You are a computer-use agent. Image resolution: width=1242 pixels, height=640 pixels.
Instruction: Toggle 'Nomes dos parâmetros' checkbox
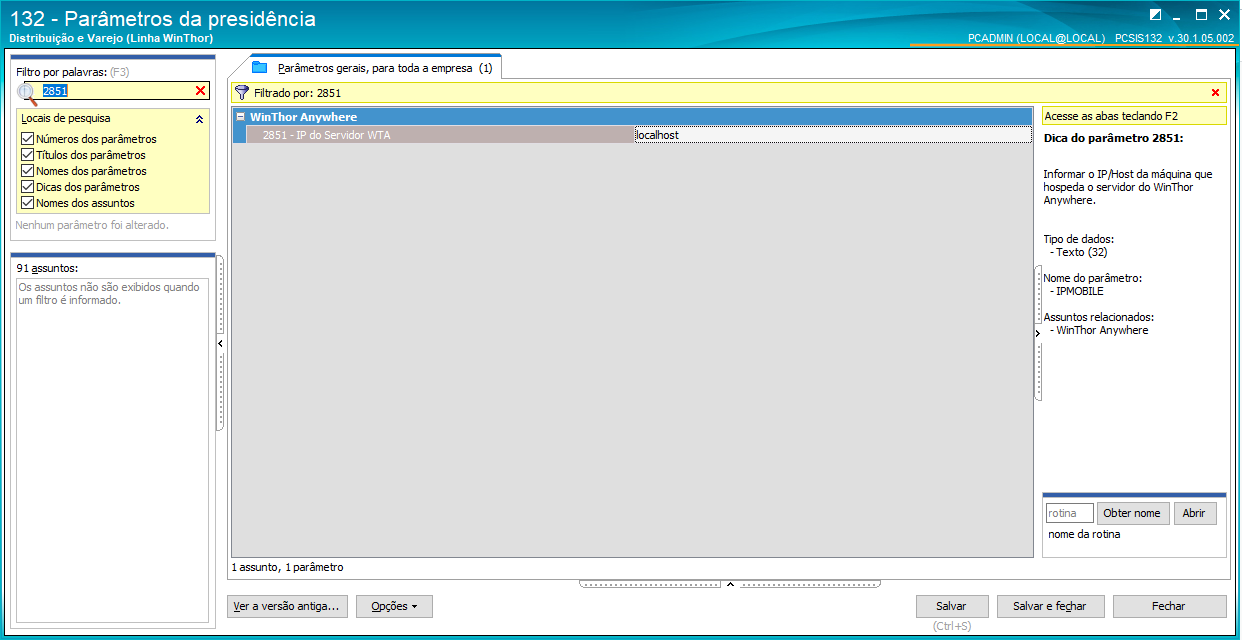(x=27, y=171)
